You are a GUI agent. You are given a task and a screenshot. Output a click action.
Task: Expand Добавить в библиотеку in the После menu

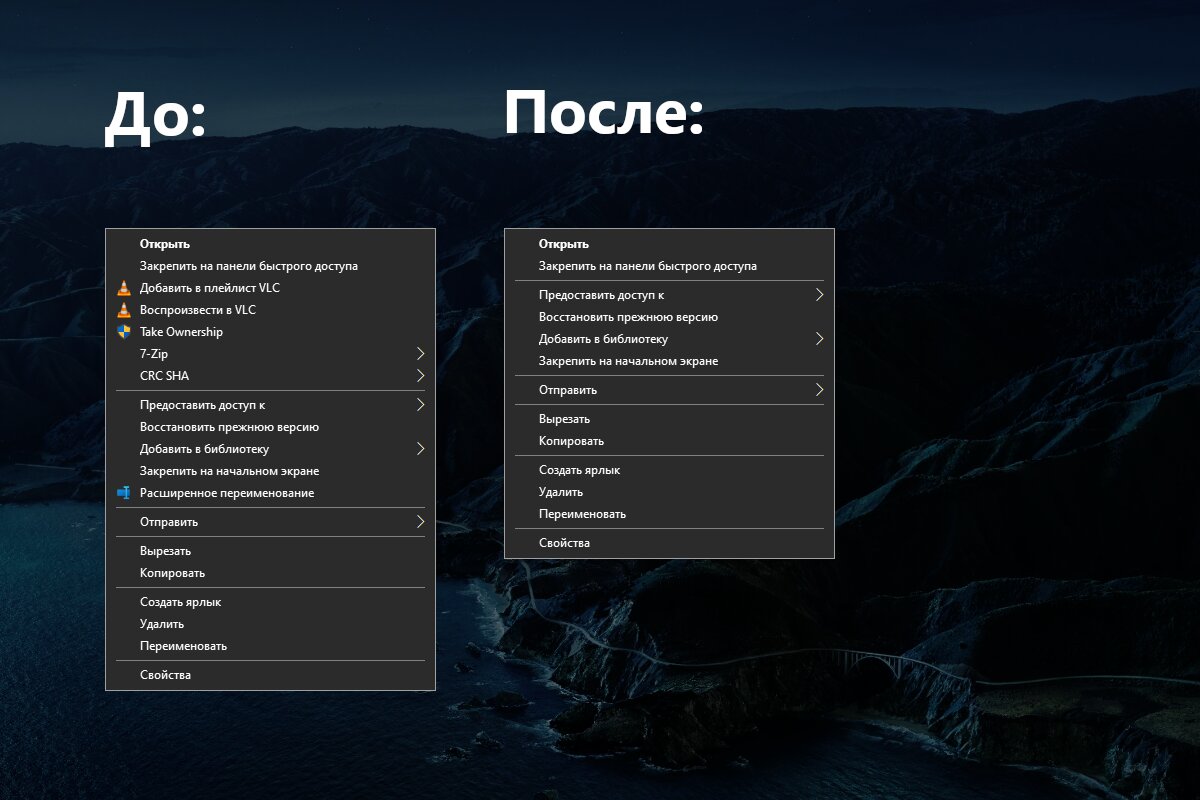point(819,339)
